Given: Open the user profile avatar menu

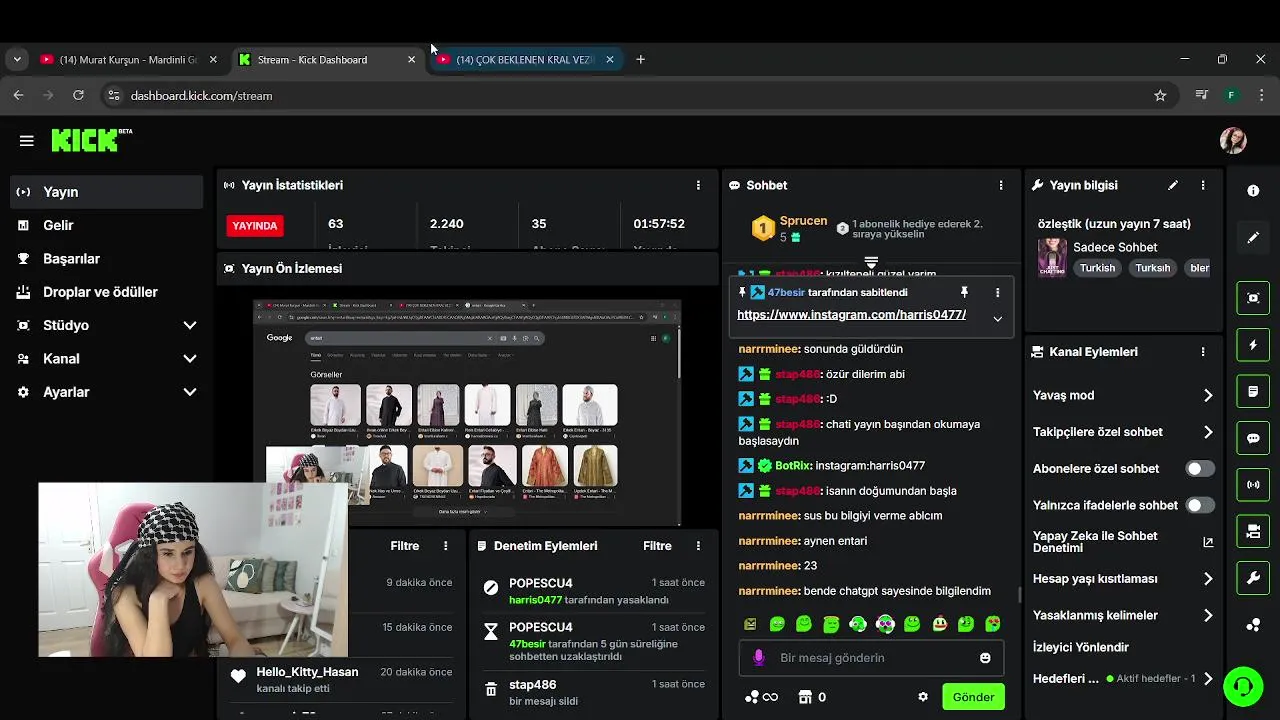Looking at the screenshot, I should pos(1232,141).
